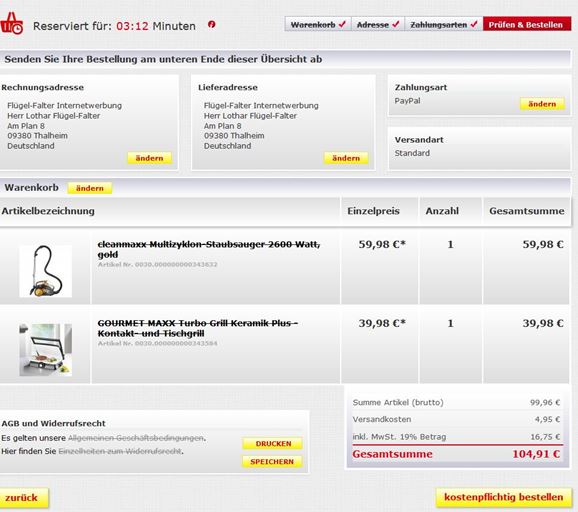
Task: Click the MwSt. 16,75 € value
Action: (545, 437)
